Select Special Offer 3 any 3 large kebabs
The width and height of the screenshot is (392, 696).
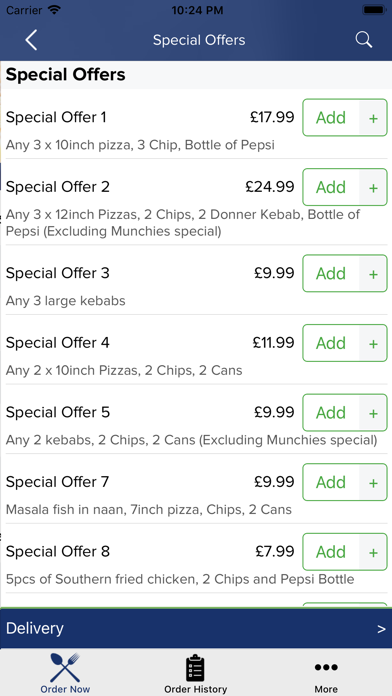click(x=66, y=301)
